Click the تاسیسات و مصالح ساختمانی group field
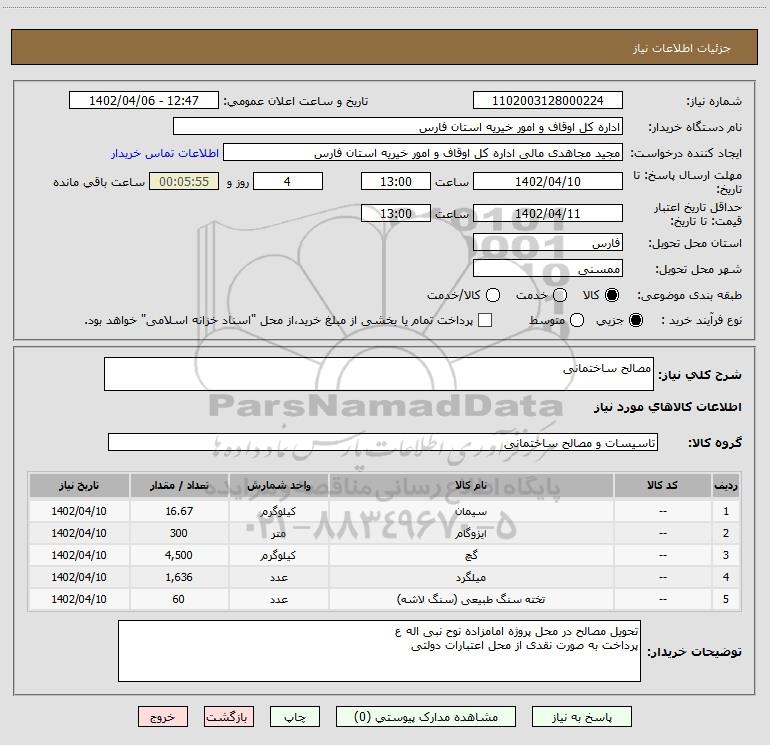The image size is (770, 745). [x=383, y=442]
